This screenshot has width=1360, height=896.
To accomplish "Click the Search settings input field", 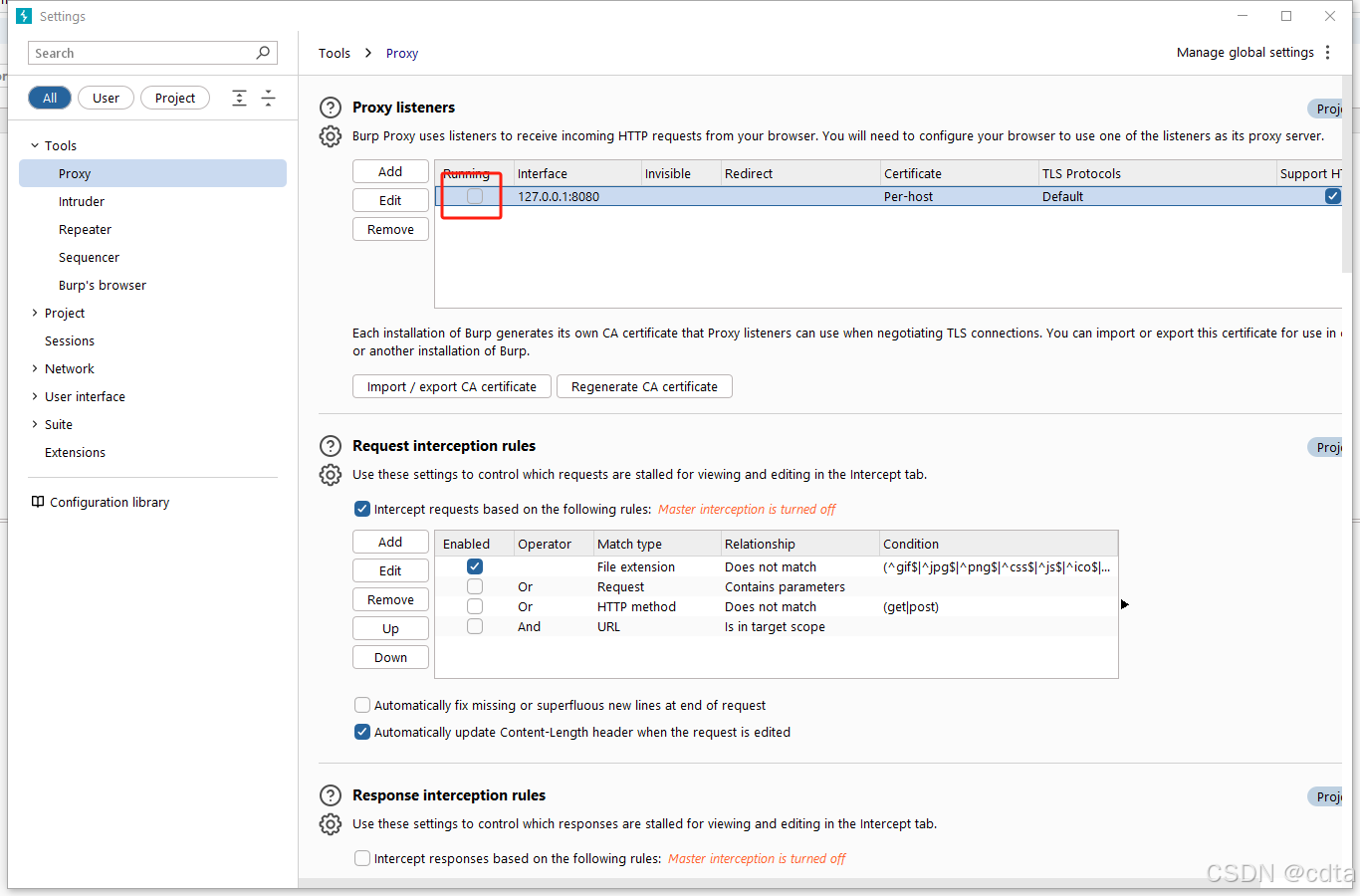I will (x=152, y=53).
